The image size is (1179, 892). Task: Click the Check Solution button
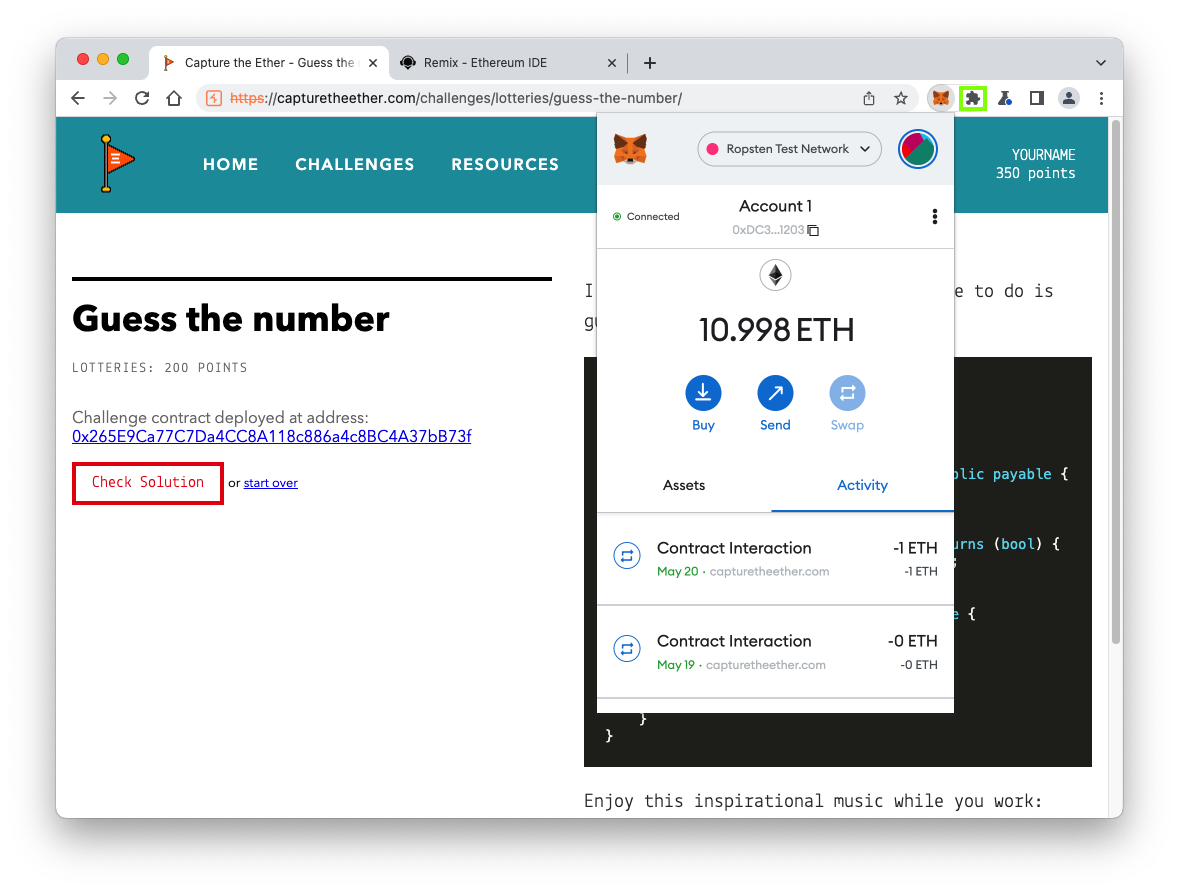tap(148, 483)
